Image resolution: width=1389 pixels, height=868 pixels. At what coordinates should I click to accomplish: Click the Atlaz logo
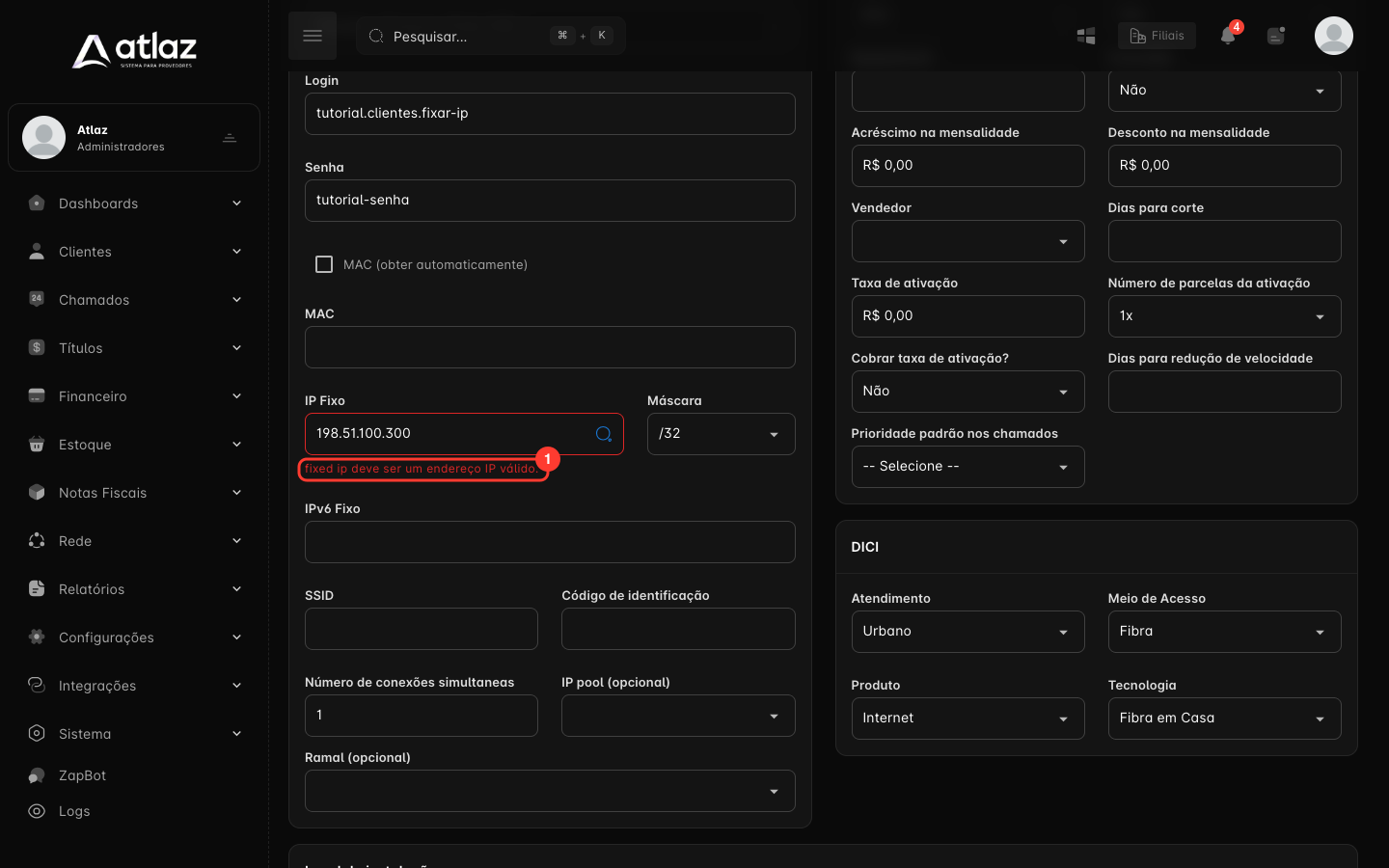[x=134, y=49]
